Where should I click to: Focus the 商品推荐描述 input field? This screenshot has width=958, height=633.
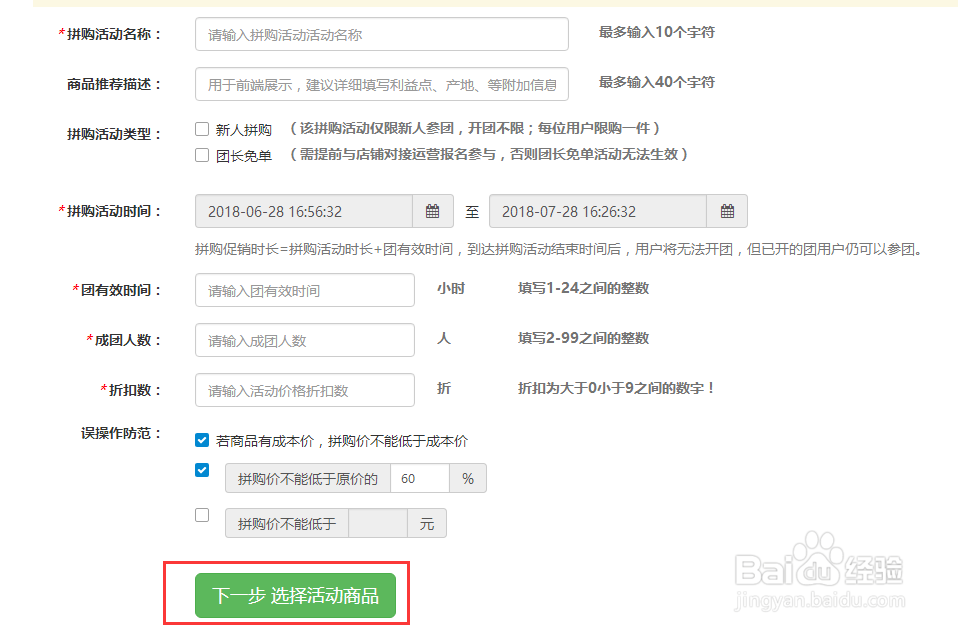click(x=382, y=84)
